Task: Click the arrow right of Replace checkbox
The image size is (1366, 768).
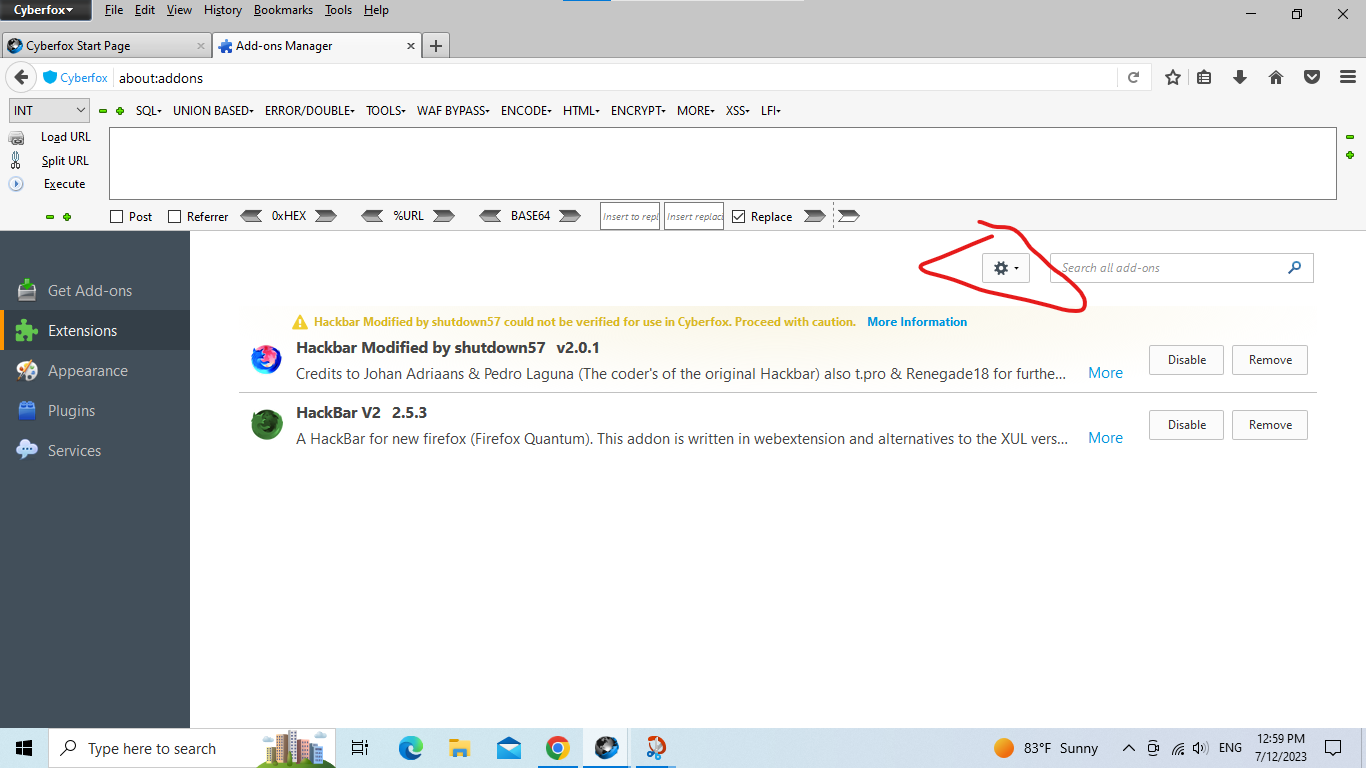Action: click(x=815, y=216)
